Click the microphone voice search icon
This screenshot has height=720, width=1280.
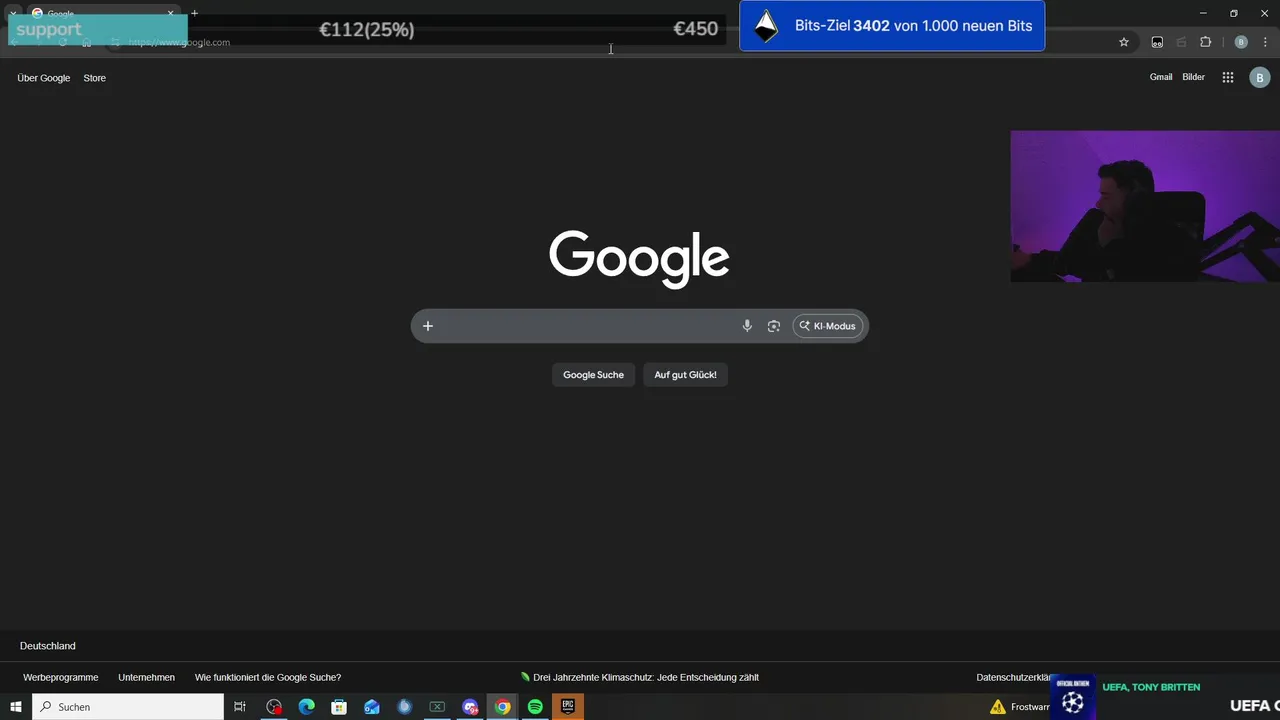point(747,326)
